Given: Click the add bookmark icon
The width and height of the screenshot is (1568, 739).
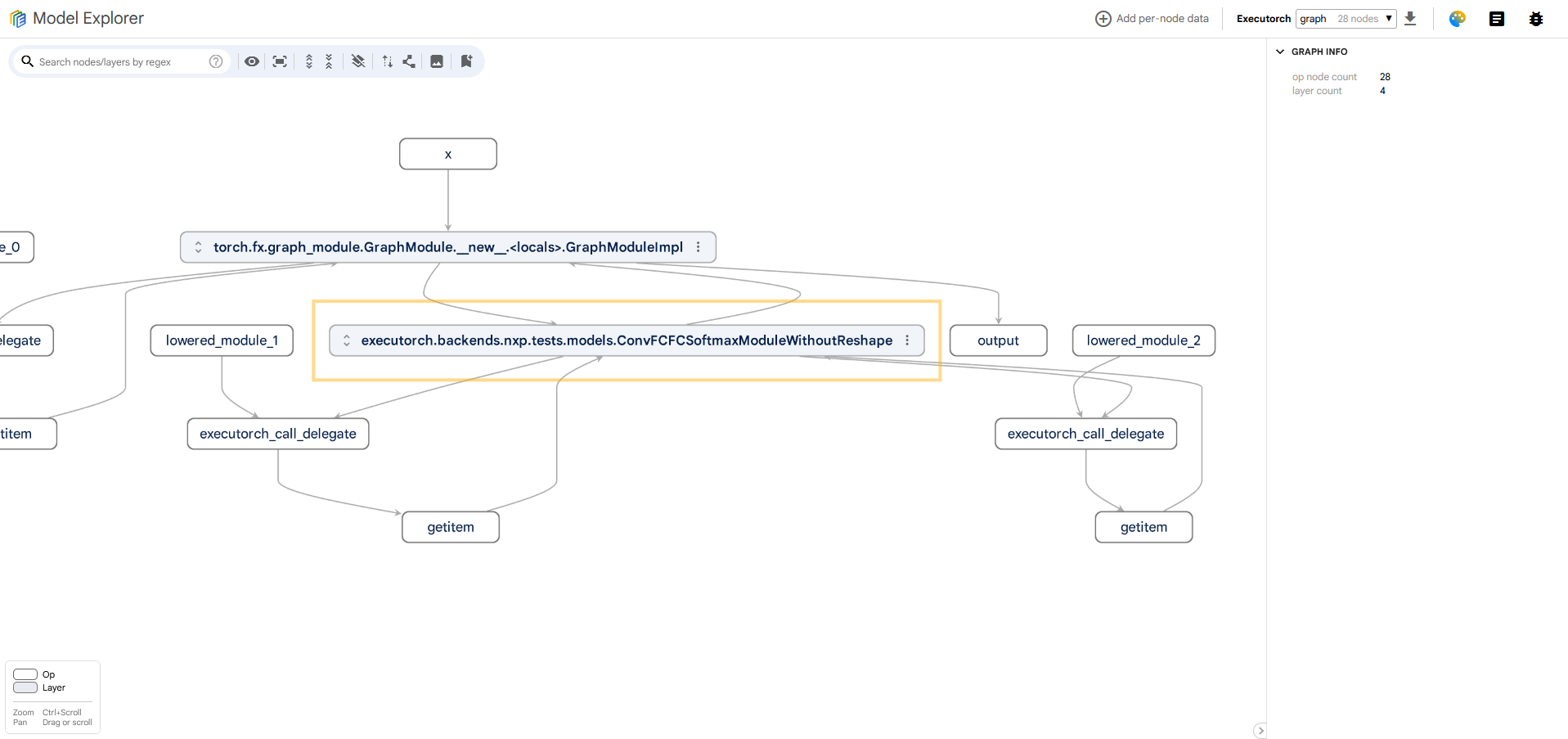Looking at the screenshot, I should pos(466,61).
